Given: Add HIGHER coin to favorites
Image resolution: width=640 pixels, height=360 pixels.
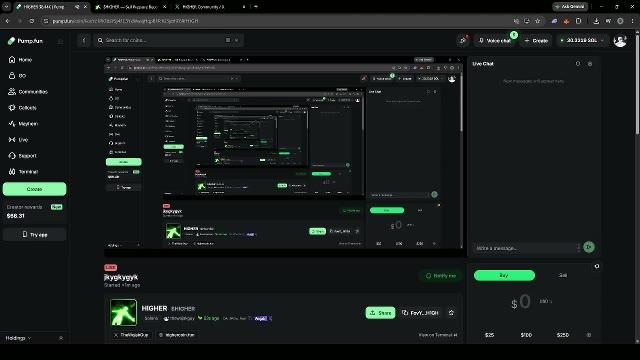Looking at the screenshot, I should pyautogui.click(x=451, y=313).
